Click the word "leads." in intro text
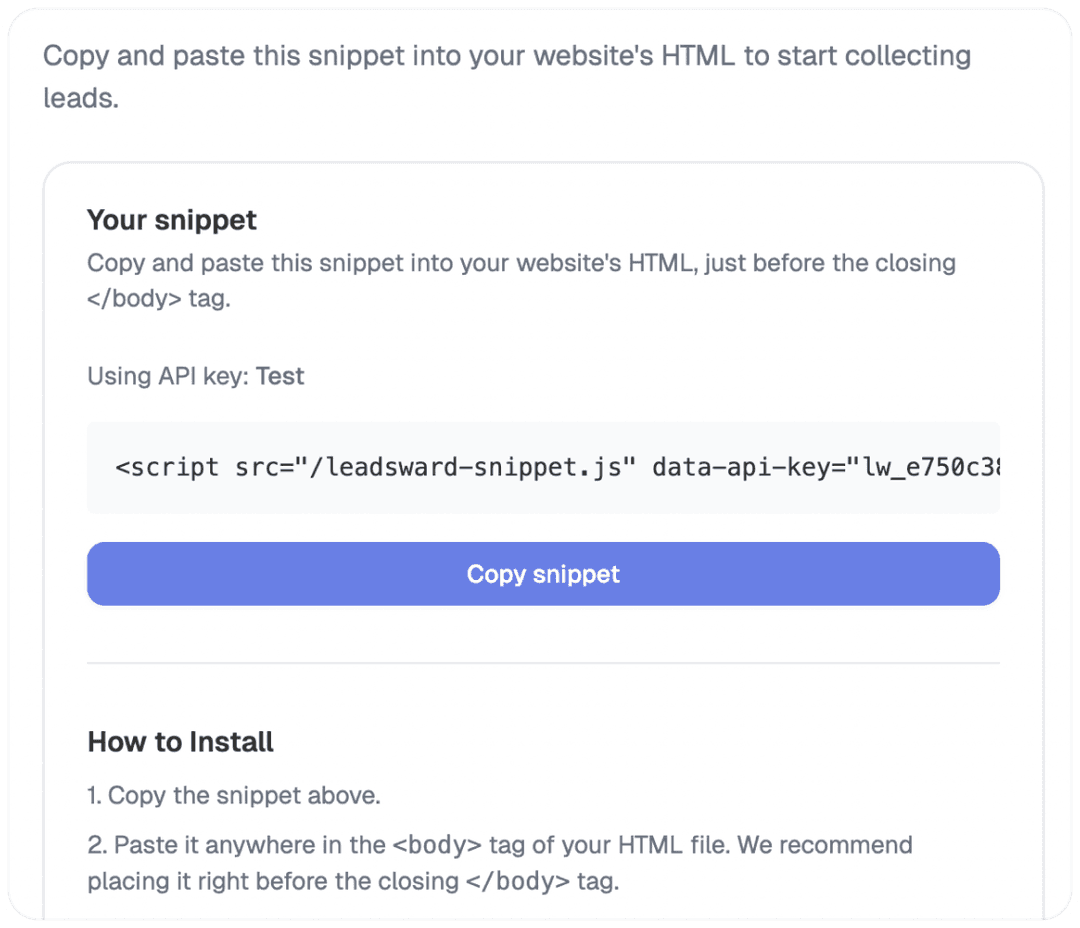 point(81,99)
